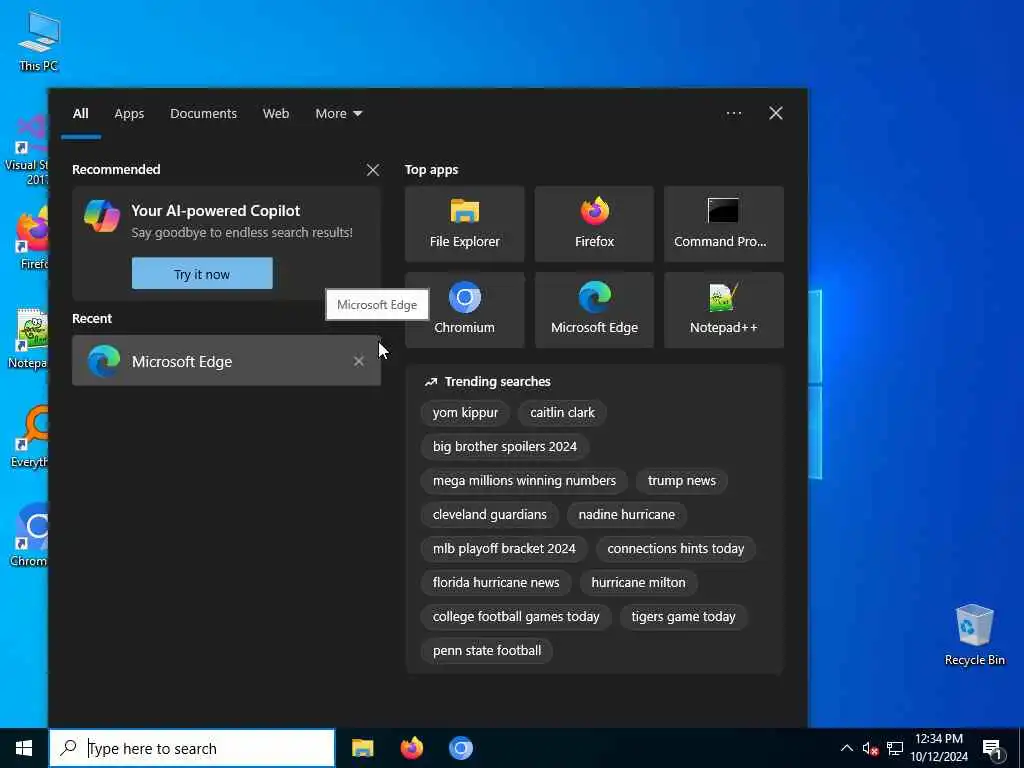
Task: Search trending topic cleveland guardians
Action: 490,515
